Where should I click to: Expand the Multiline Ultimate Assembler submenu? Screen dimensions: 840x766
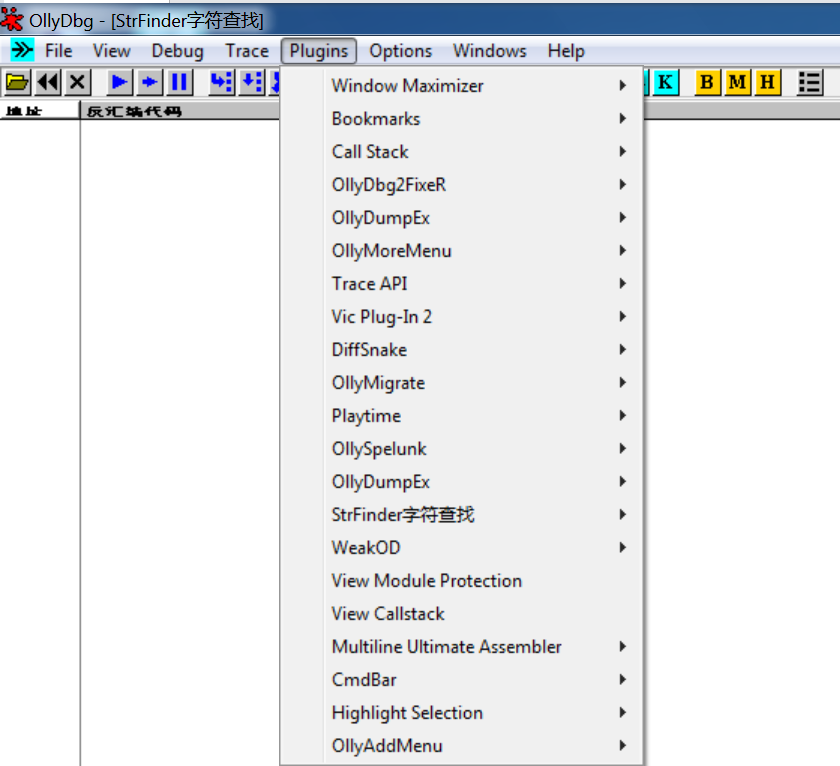pyautogui.click(x=462, y=647)
